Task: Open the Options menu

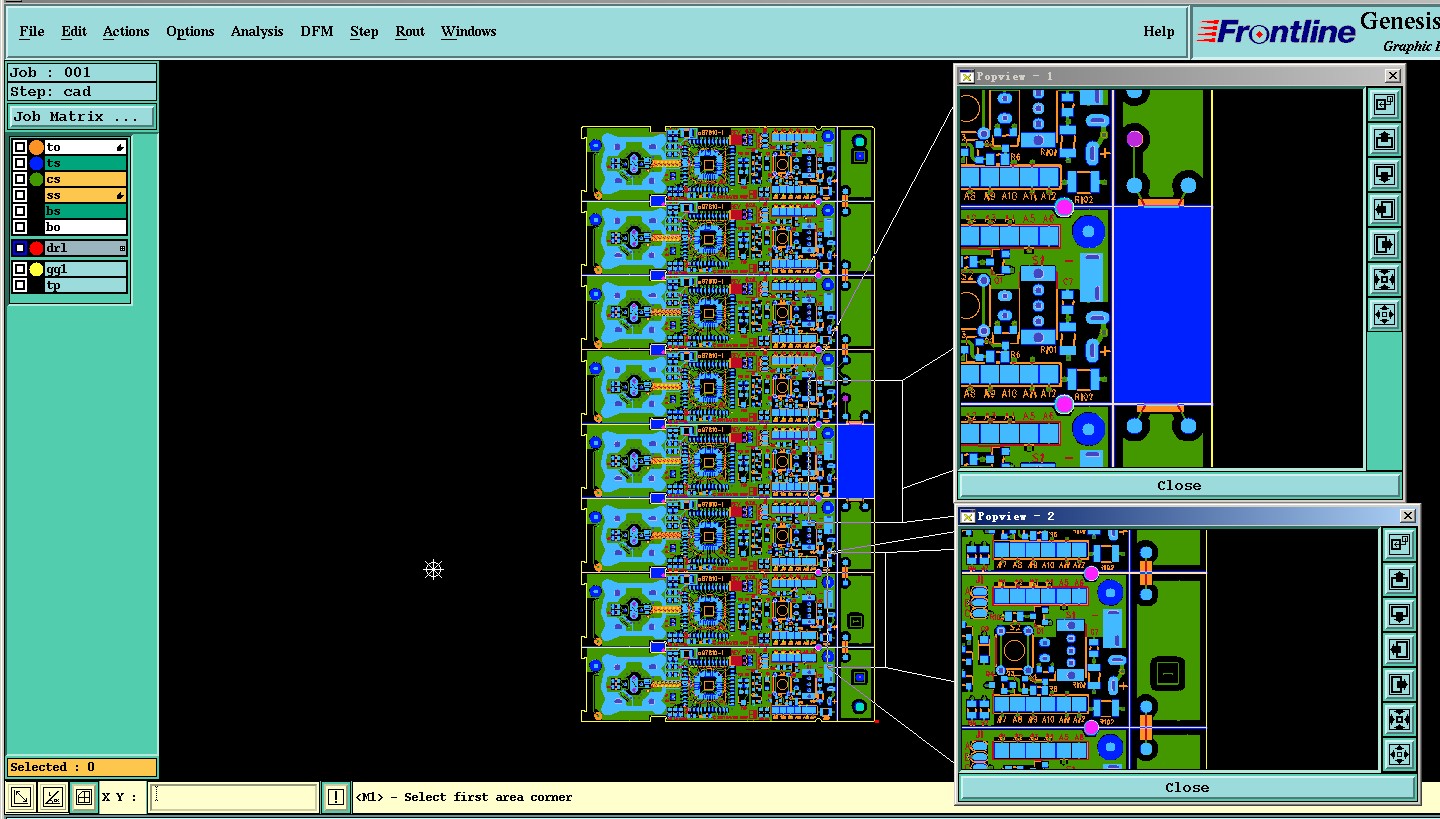Action: click(x=190, y=31)
